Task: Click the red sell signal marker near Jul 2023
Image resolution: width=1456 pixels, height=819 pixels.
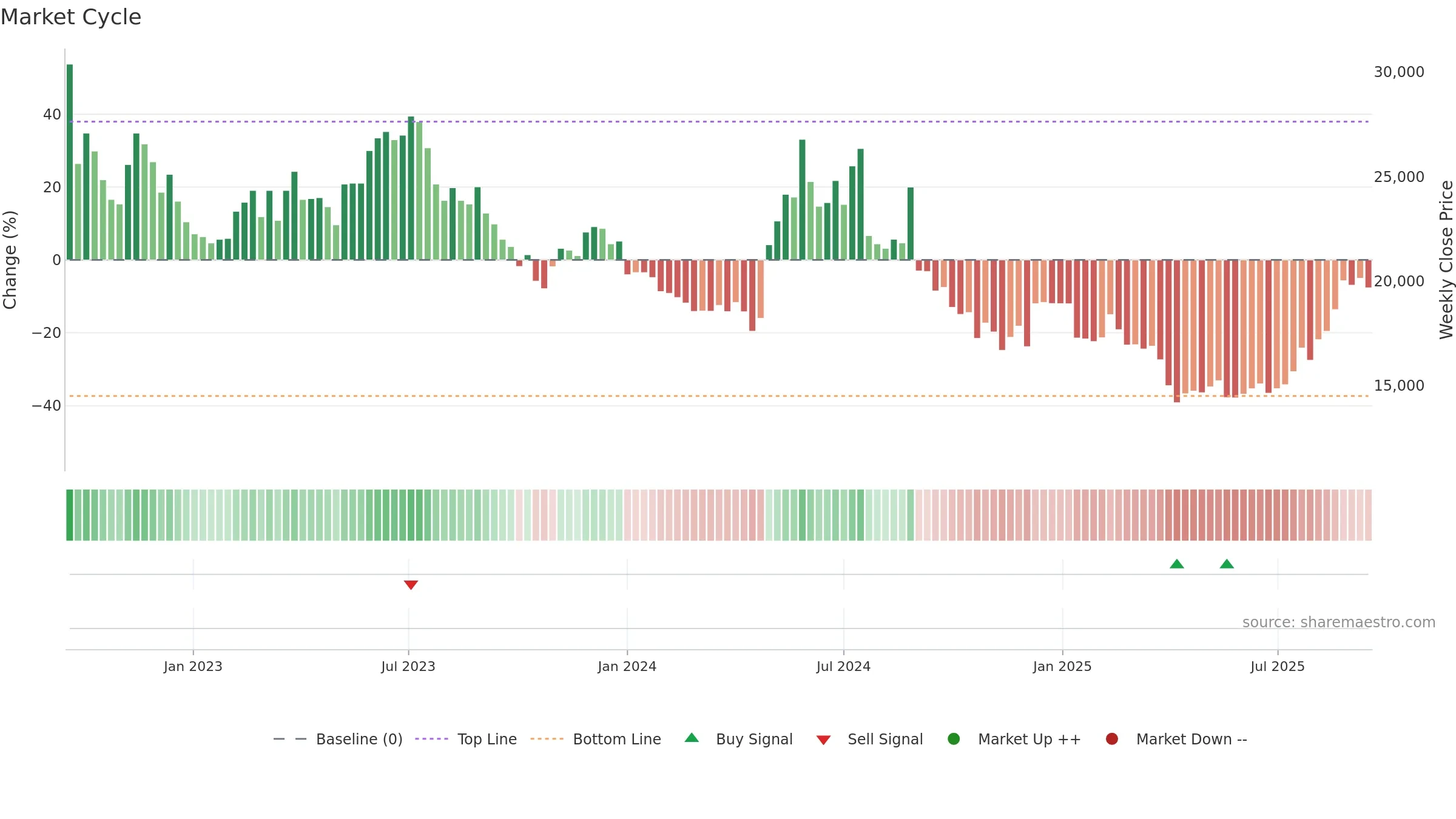Action: 411,585
